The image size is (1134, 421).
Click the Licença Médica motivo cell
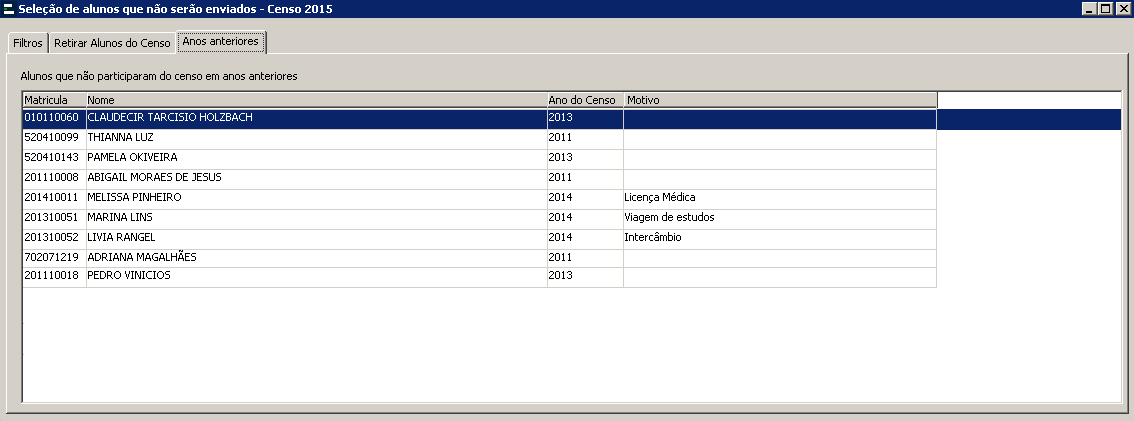point(661,197)
